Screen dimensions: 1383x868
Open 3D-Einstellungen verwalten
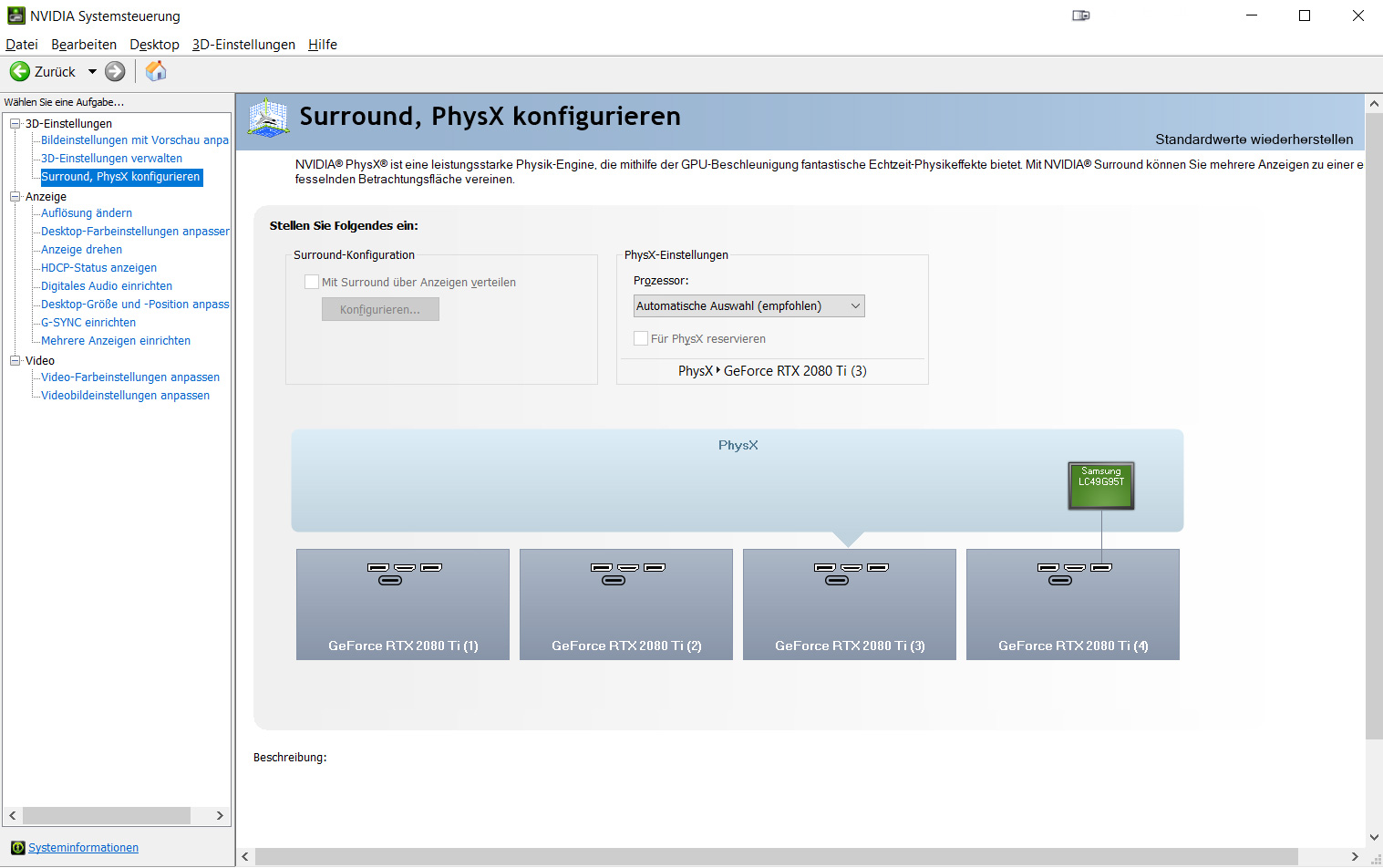(111, 159)
